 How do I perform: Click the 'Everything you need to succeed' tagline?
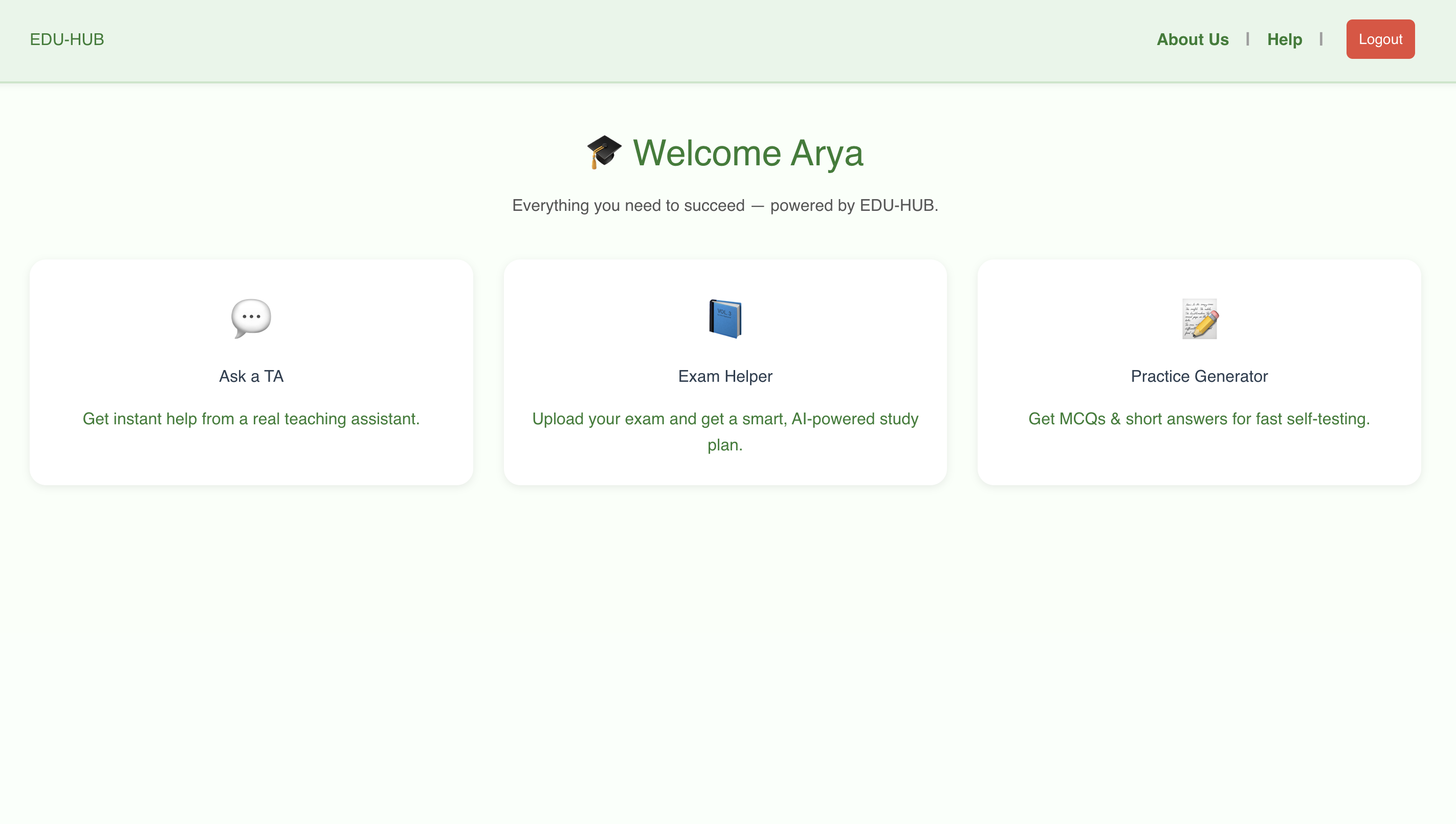(x=724, y=205)
